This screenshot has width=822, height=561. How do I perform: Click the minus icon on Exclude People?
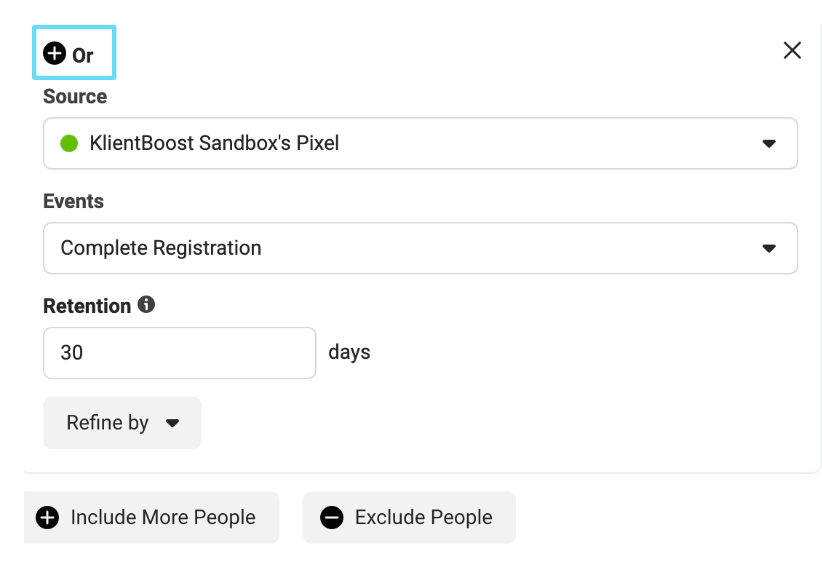point(331,517)
